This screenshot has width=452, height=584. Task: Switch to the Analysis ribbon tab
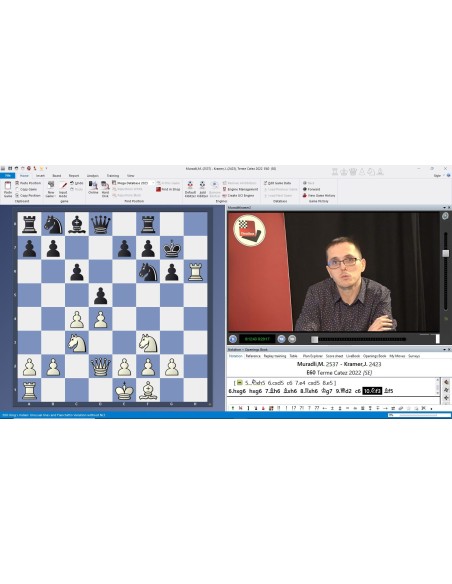point(93,175)
